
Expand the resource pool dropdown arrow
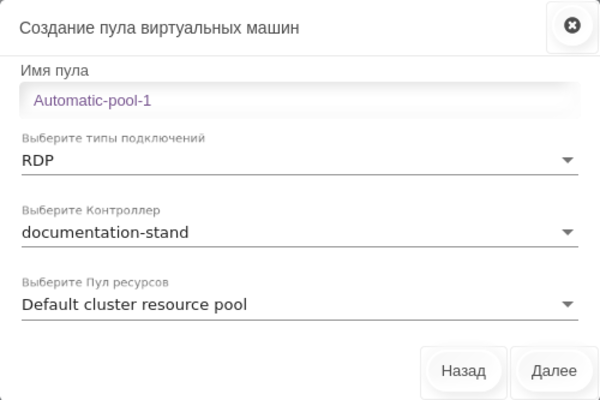coord(567,304)
